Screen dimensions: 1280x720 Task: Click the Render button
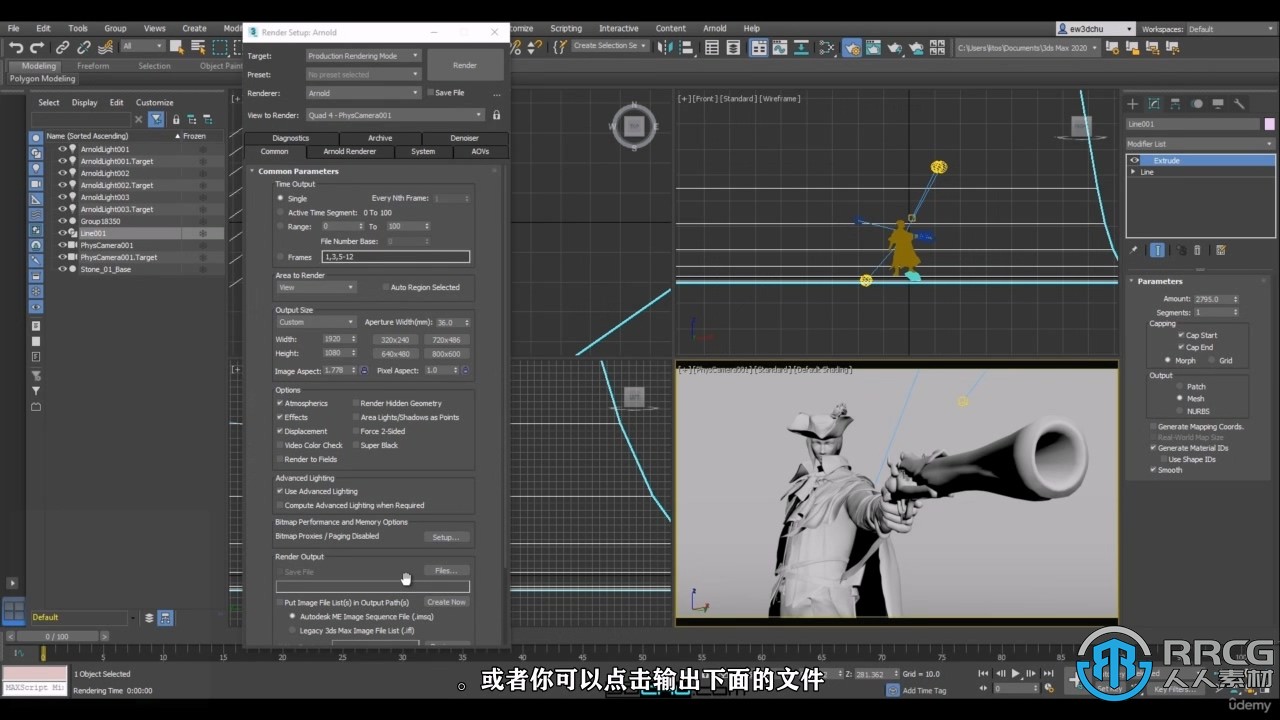coord(465,65)
